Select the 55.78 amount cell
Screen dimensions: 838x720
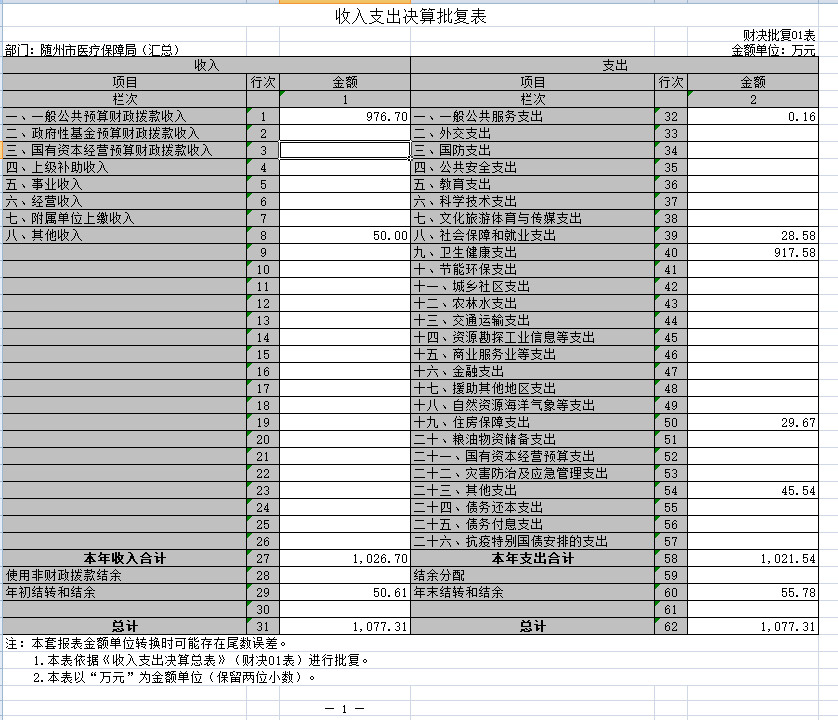coord(752,593)
